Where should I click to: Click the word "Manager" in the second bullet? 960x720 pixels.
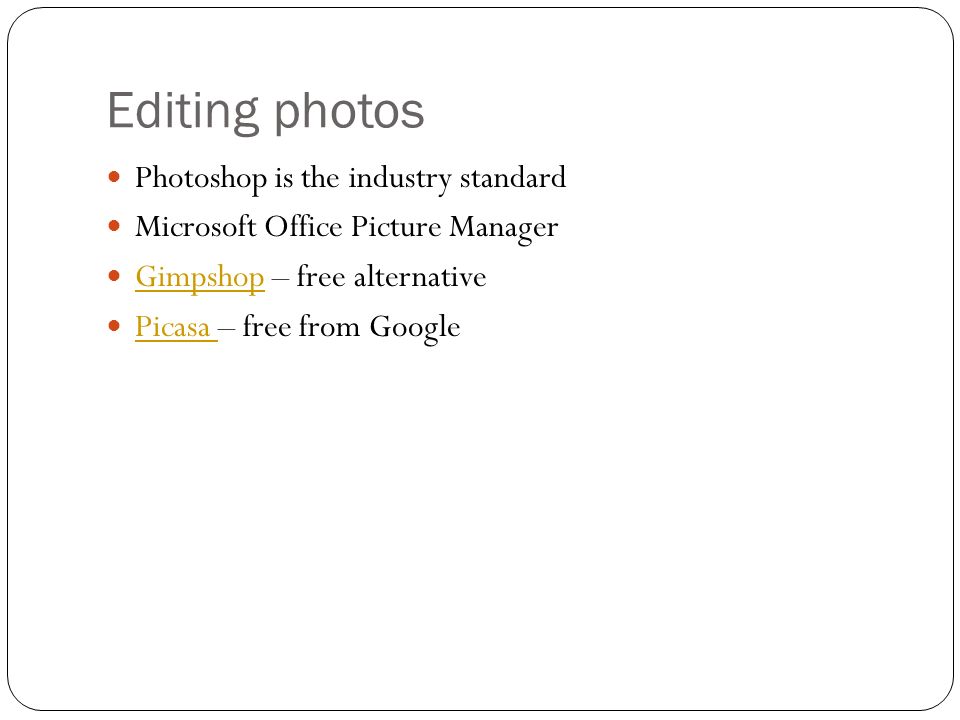click(503, 228)
